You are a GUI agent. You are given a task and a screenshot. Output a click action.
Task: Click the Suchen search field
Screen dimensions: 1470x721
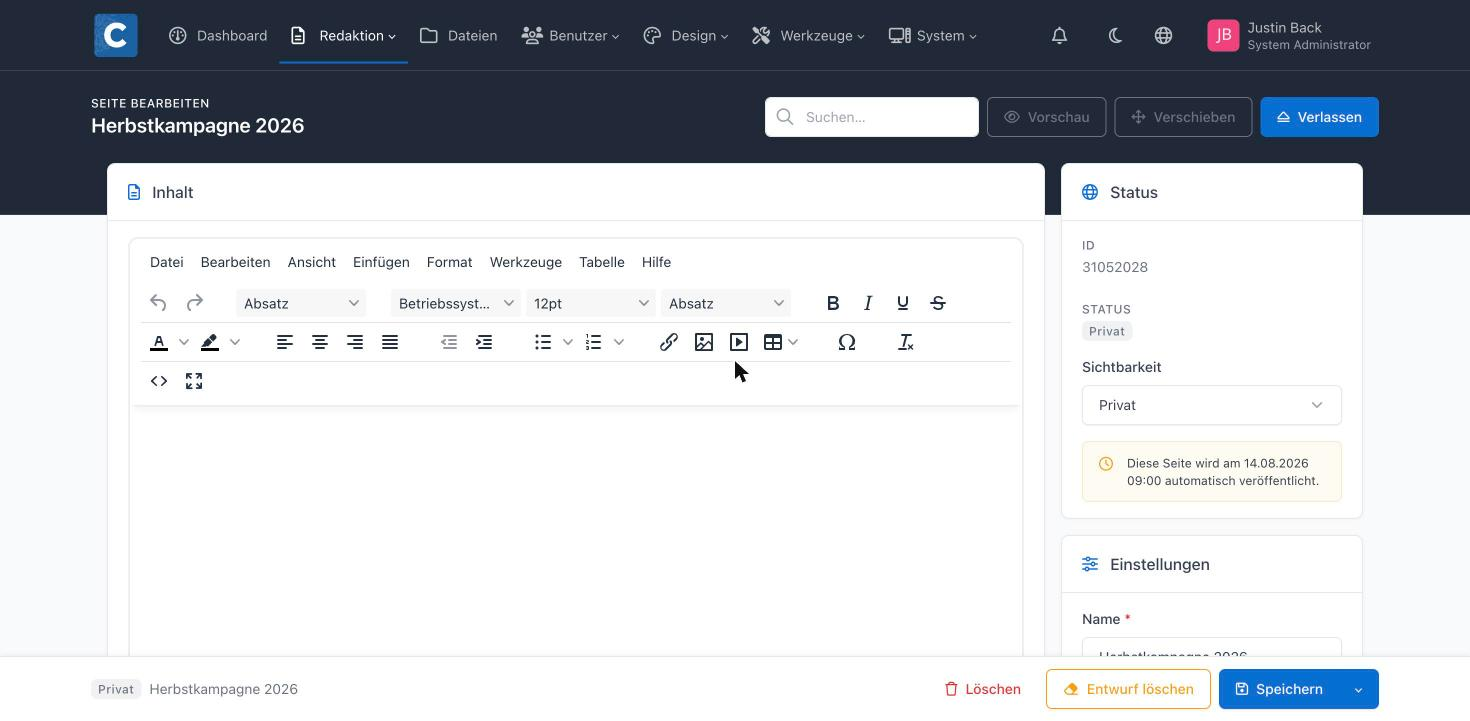[872, 117]
